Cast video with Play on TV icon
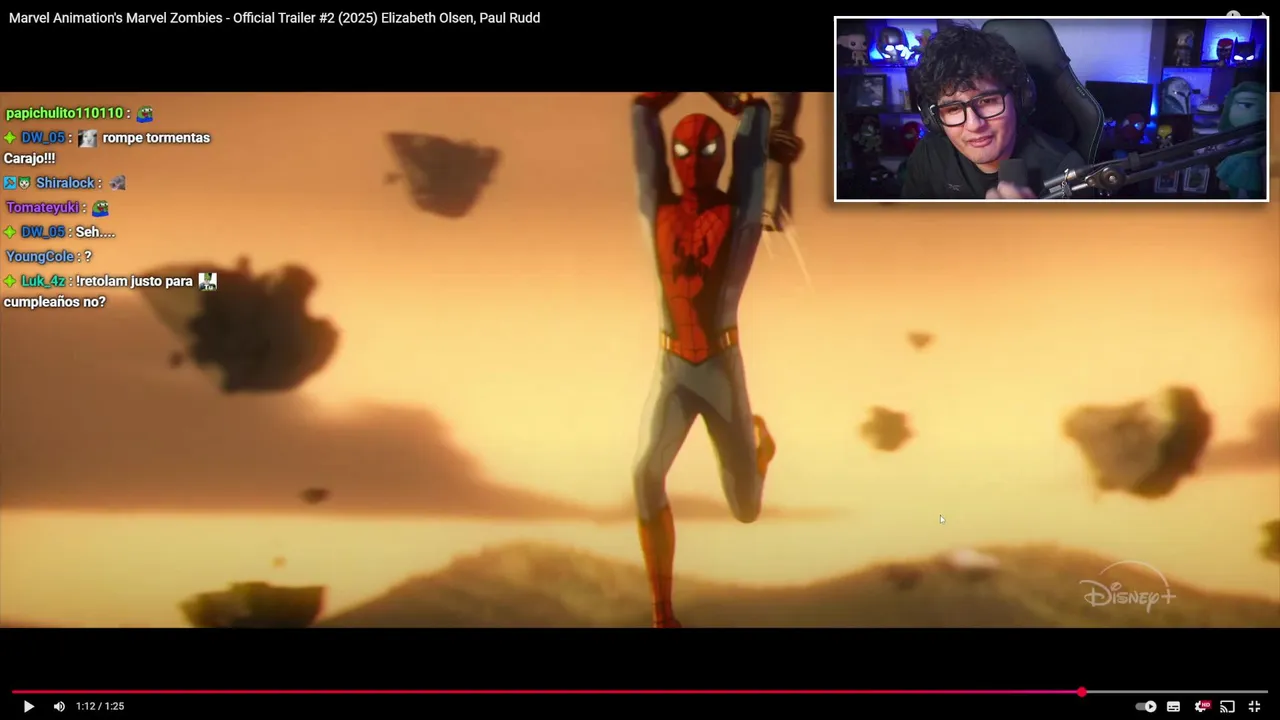Viewport: 1280px width, 720px height. (1227, 706)
